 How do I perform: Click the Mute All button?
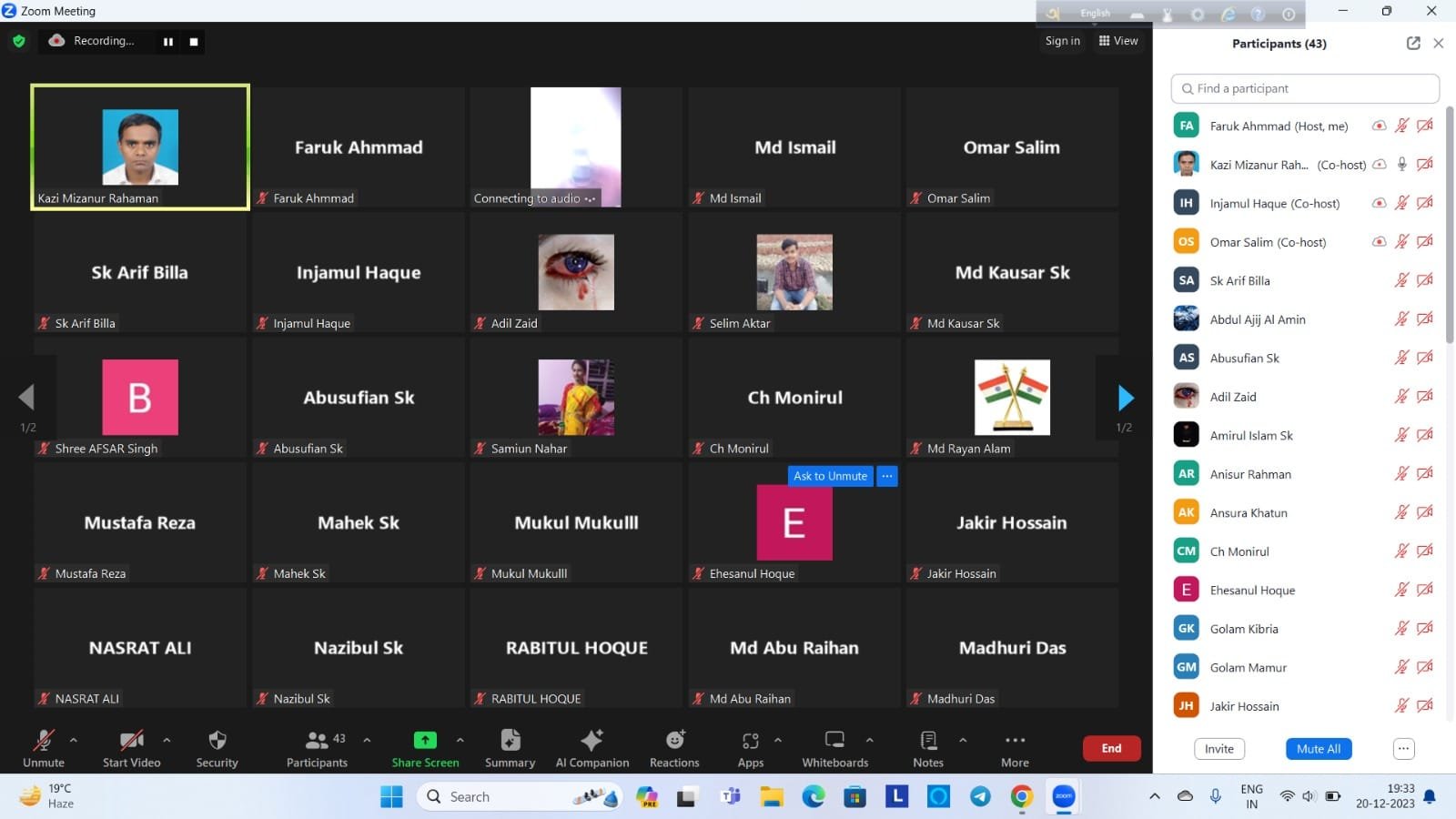pyautogui.click(x=1318, y=749)
